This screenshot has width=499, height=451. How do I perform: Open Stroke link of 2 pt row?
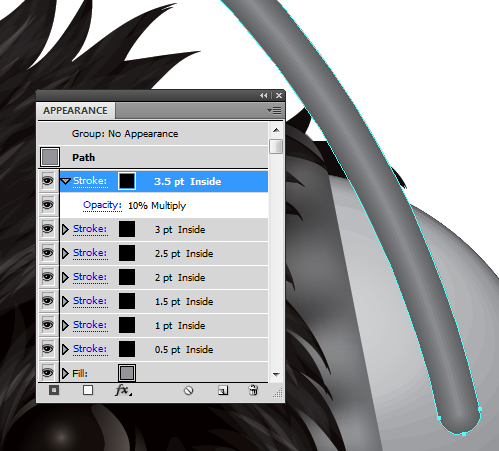coord(90,277)
